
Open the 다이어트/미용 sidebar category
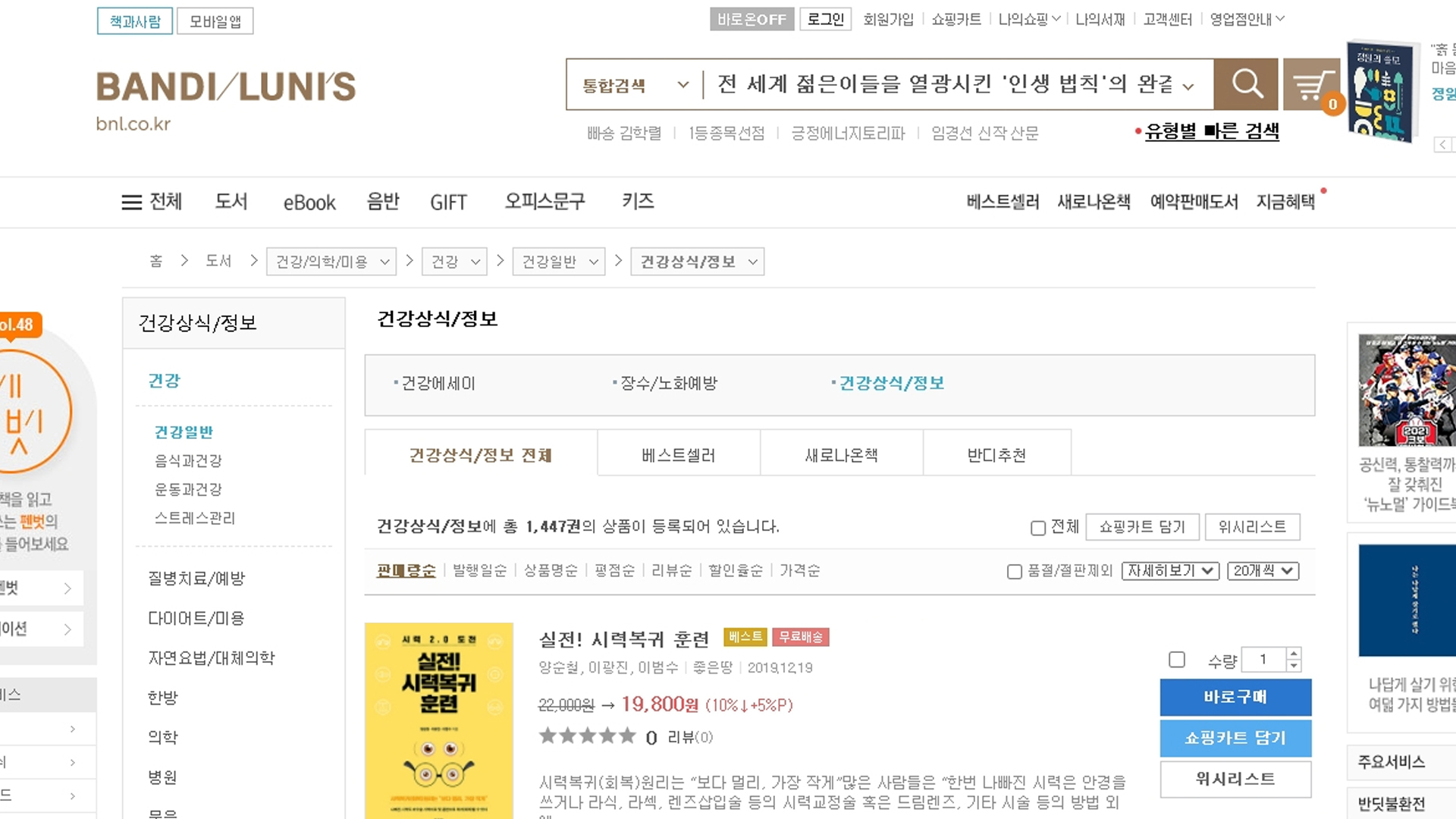point(196,619)
